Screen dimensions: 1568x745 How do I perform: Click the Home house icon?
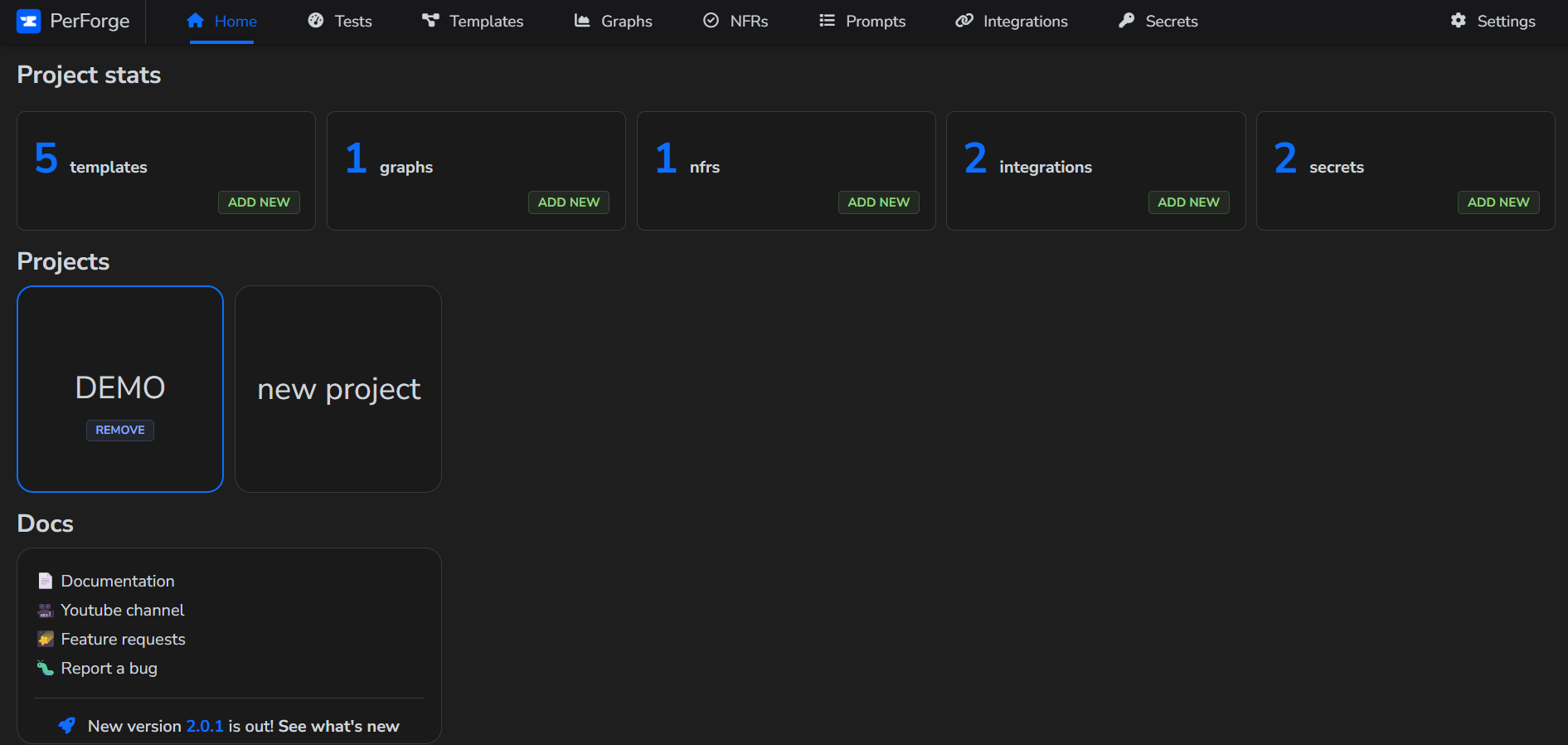pos(196,21)
